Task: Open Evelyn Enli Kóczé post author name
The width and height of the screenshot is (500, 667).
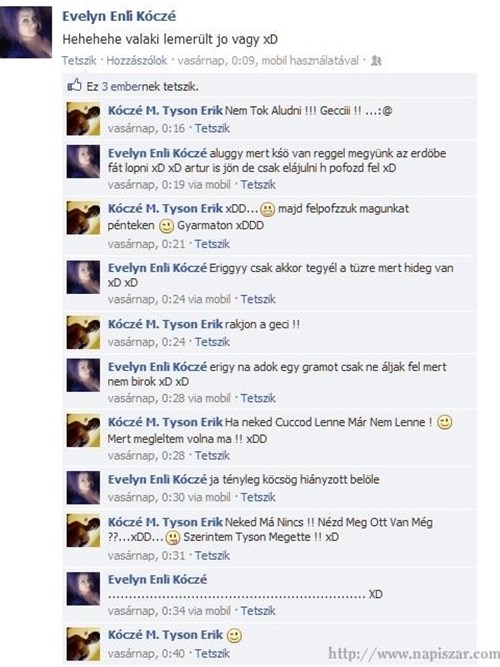Action: pos(119,16)
